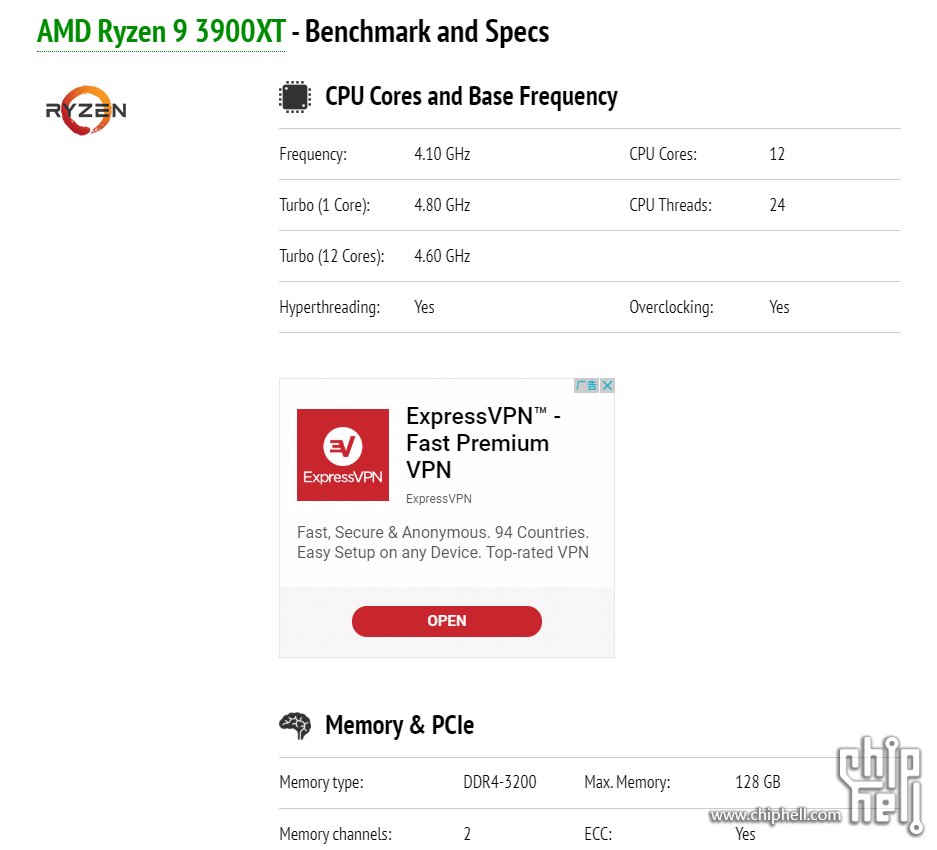Screen dimensions: 937x850
Task: Select the Hyperthreading value 'Yes'
Action: coord(424,307)
